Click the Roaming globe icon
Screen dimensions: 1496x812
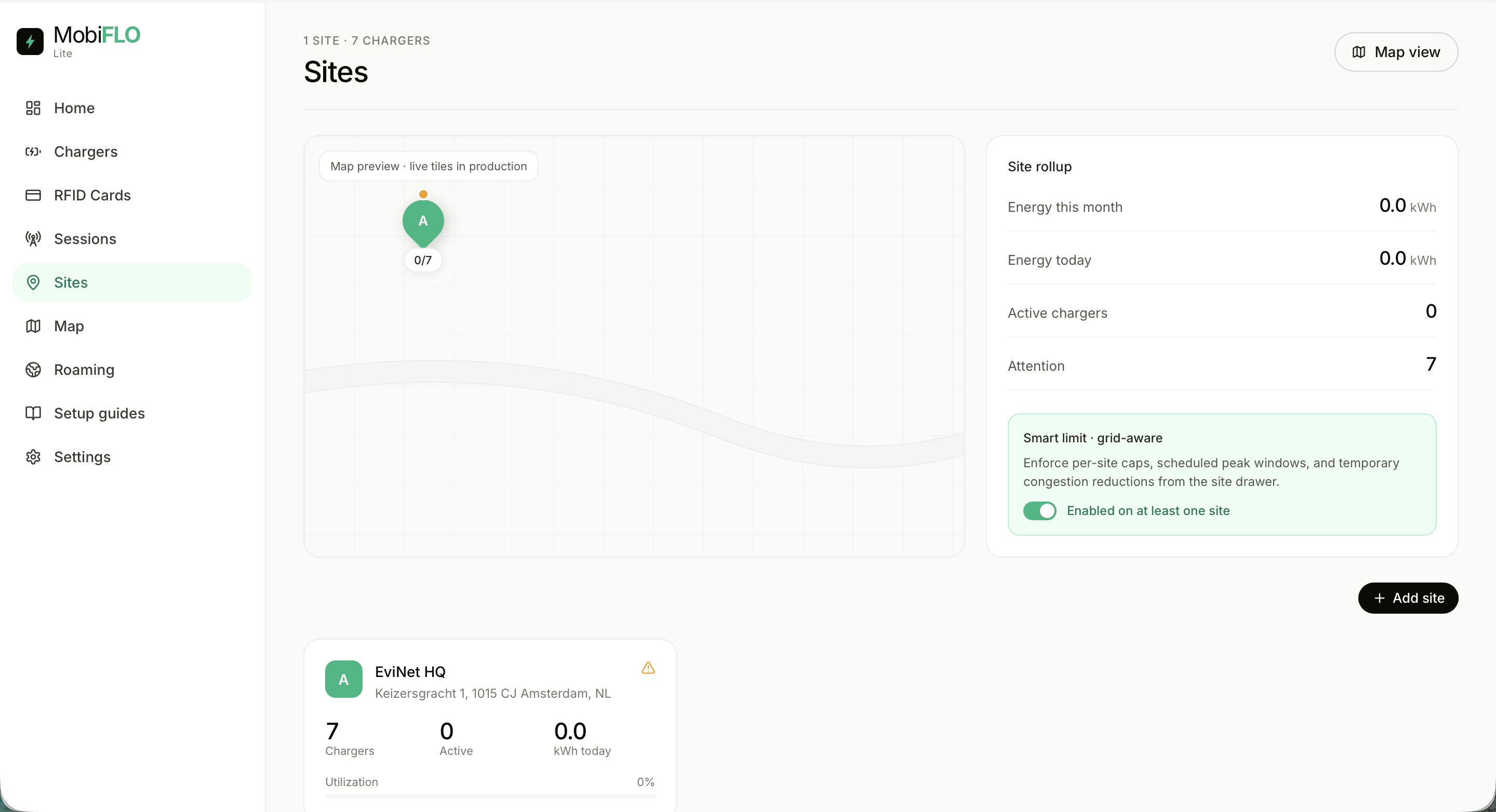(33, 370)
